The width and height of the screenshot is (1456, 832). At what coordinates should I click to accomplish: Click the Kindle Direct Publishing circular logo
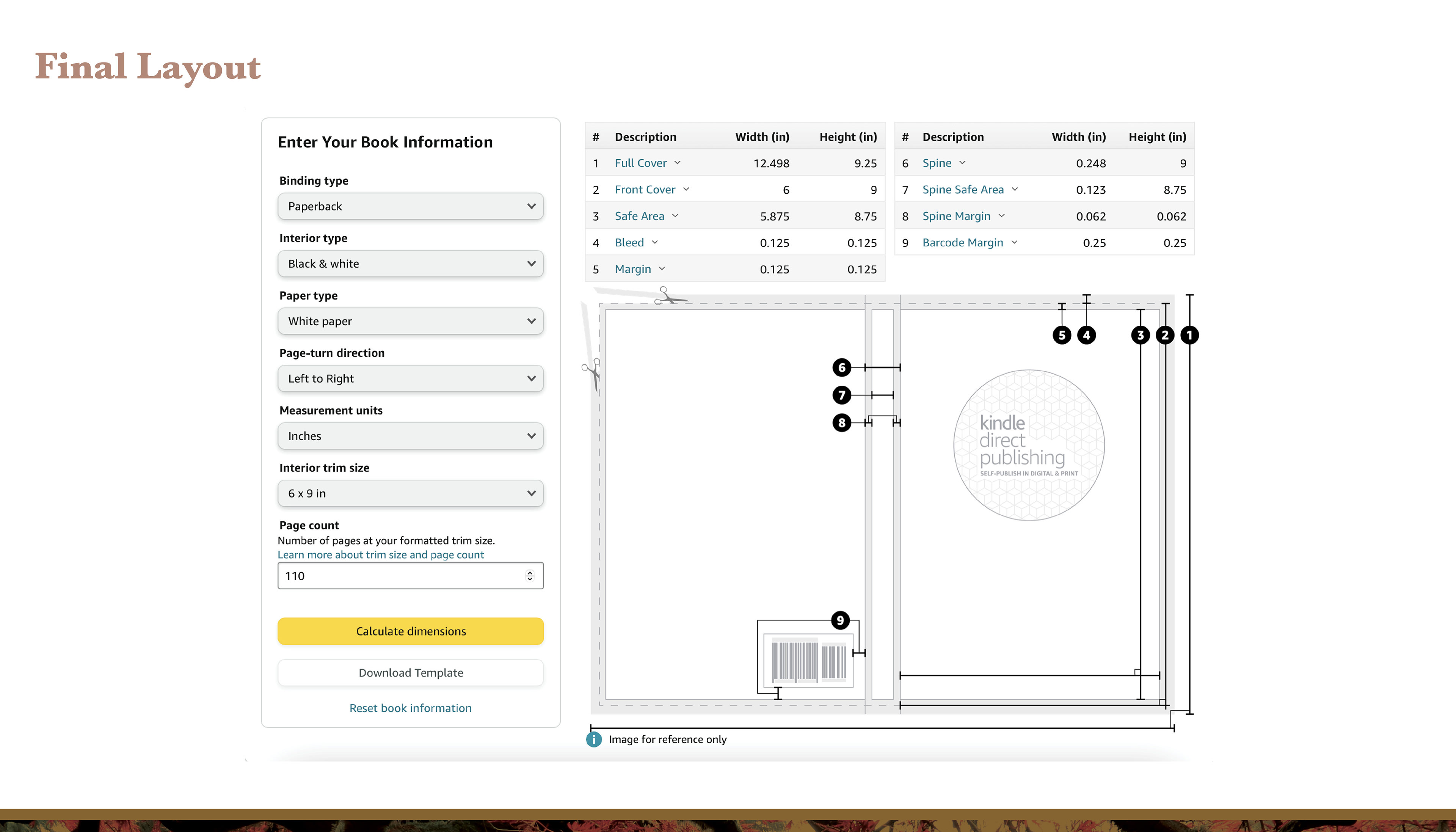1029,445
